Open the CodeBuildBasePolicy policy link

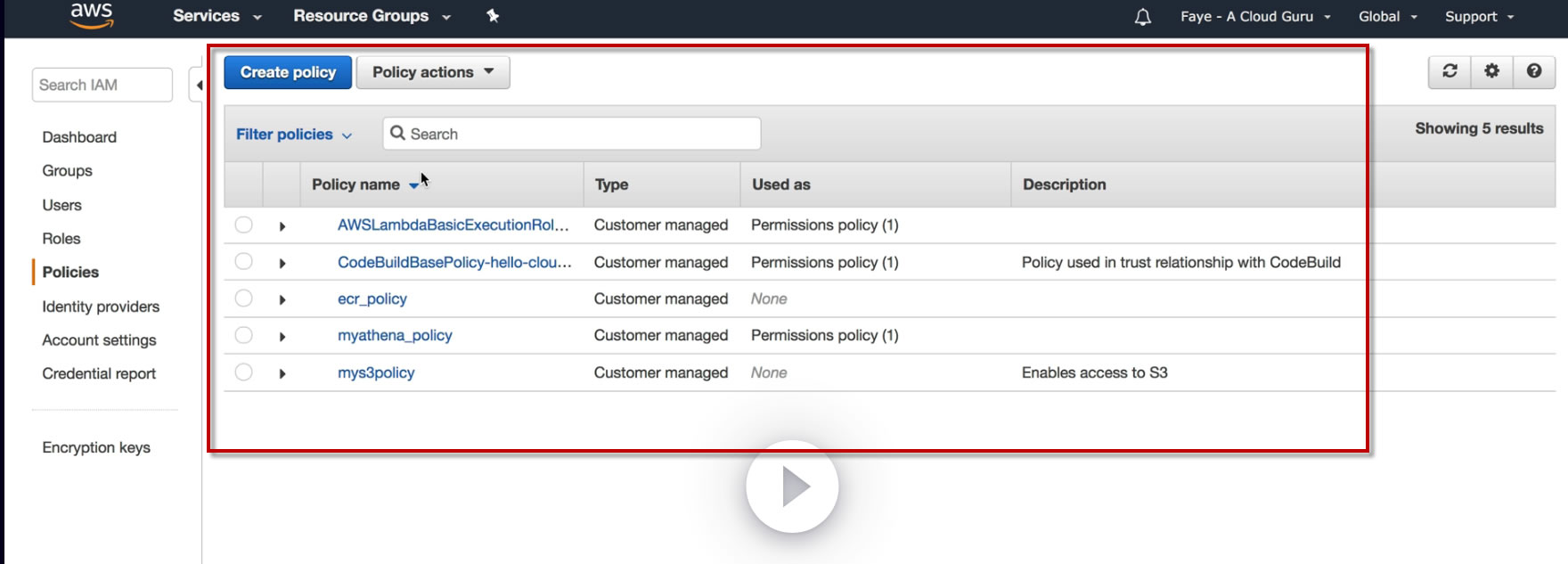453,262
